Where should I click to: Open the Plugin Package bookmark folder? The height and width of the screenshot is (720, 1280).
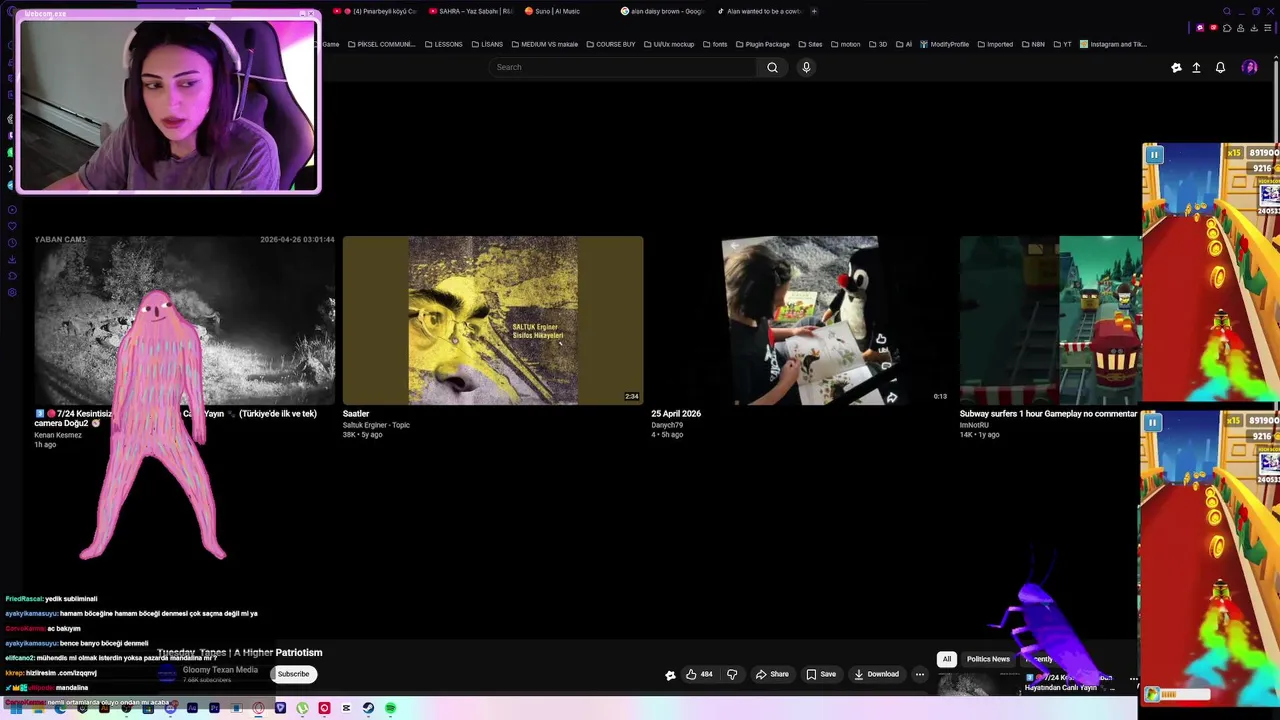point(762,44)
